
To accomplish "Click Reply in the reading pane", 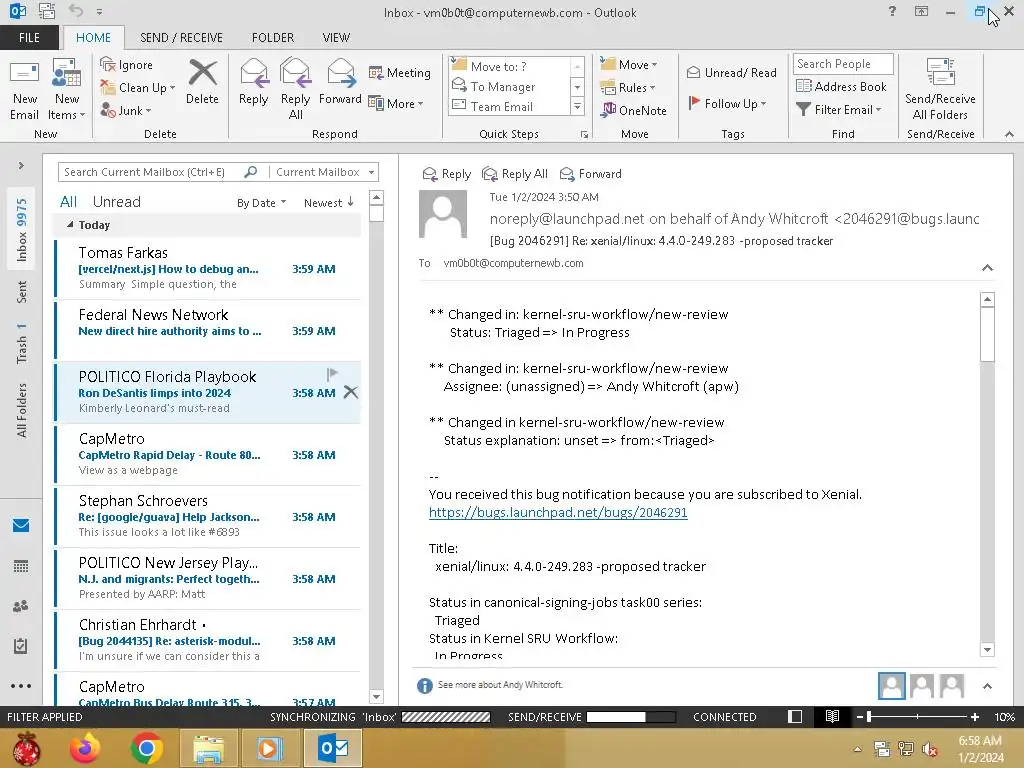I will (447, 174).
